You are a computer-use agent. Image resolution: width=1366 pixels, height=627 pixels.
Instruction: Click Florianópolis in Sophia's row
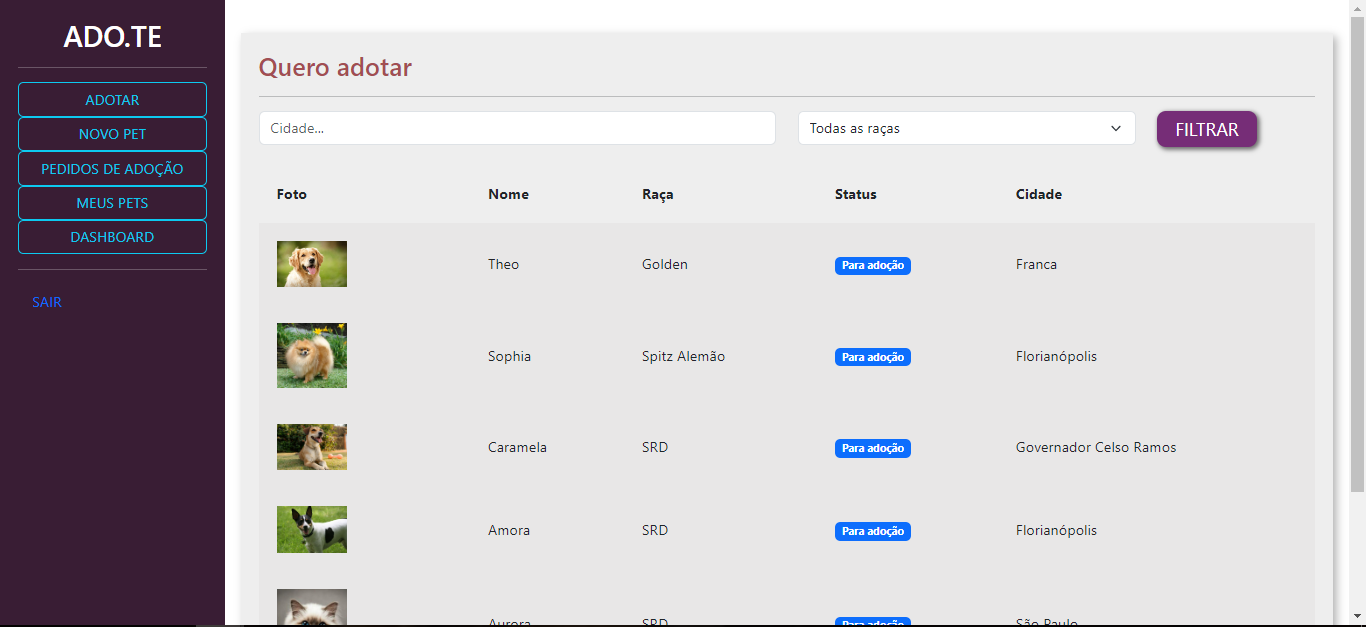pos(1056,356)
